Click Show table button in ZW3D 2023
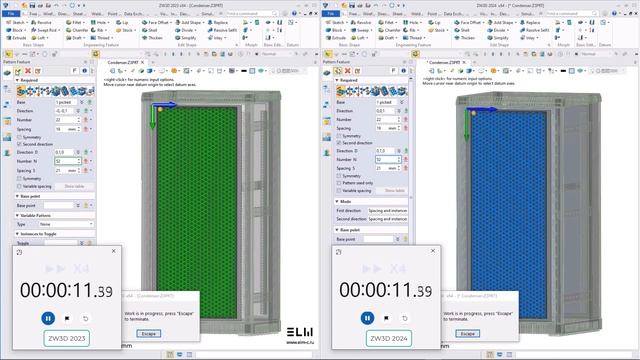This screenshot has height=360, width=640. [75, 187]
